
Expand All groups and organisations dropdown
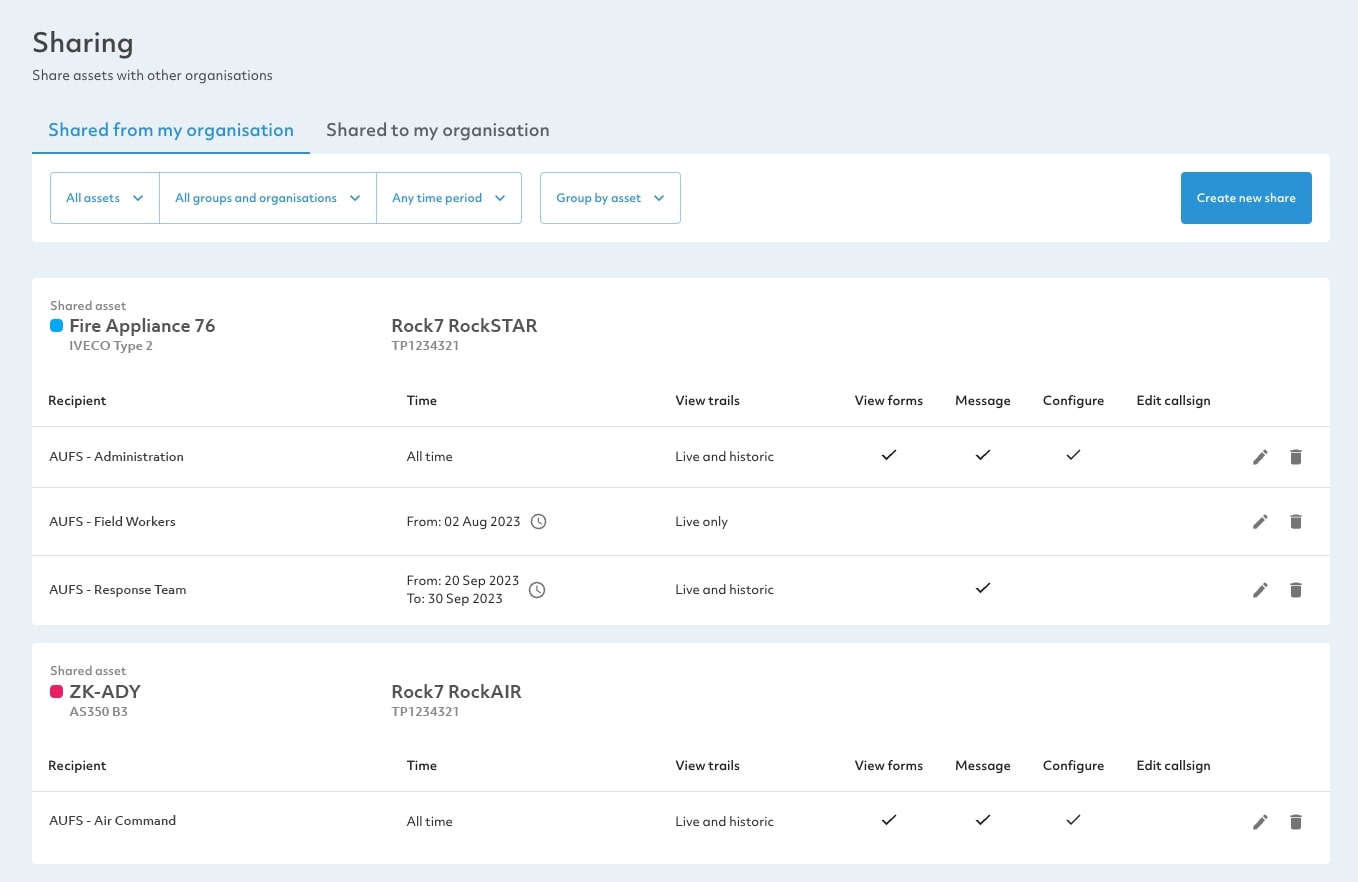pyautogui.click(x=267, y=198)
